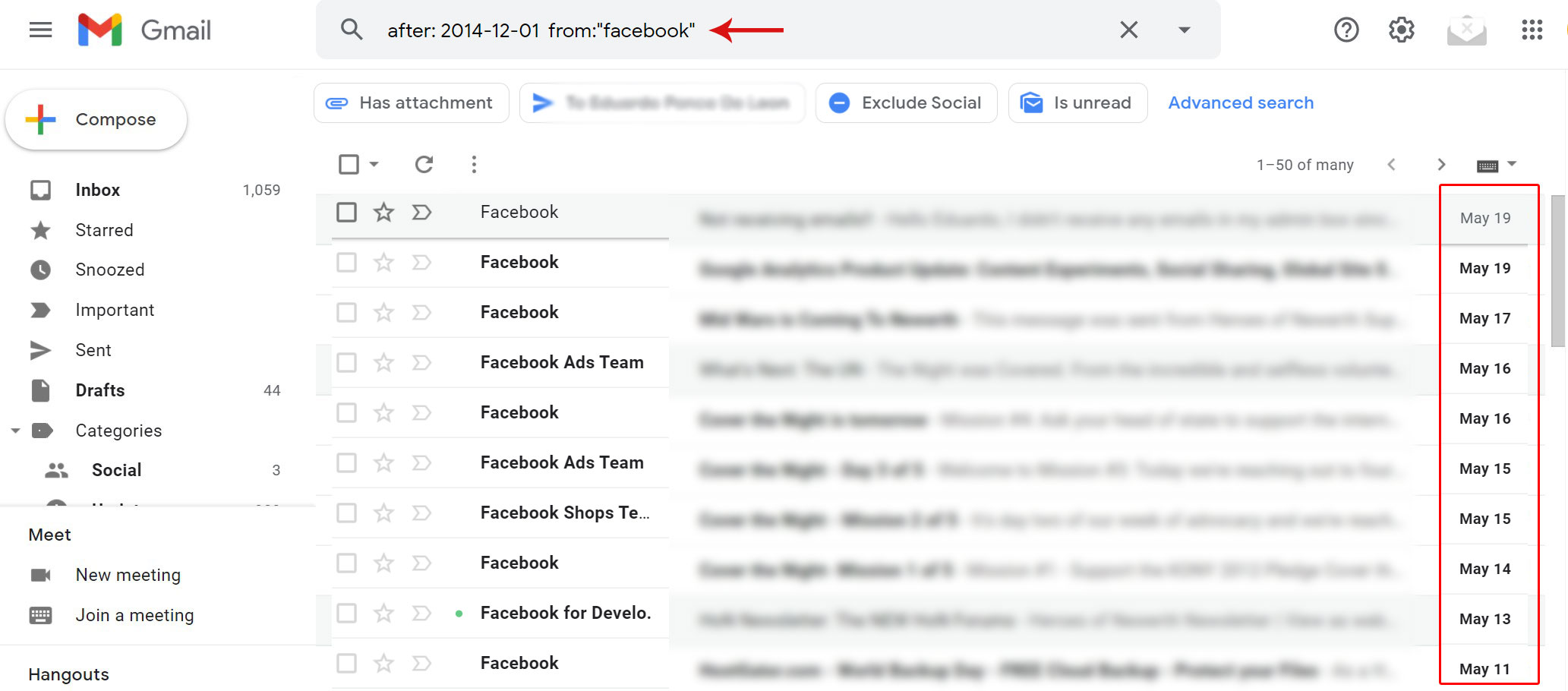
Task: Refresh the message list
Action: pos(424,164)
